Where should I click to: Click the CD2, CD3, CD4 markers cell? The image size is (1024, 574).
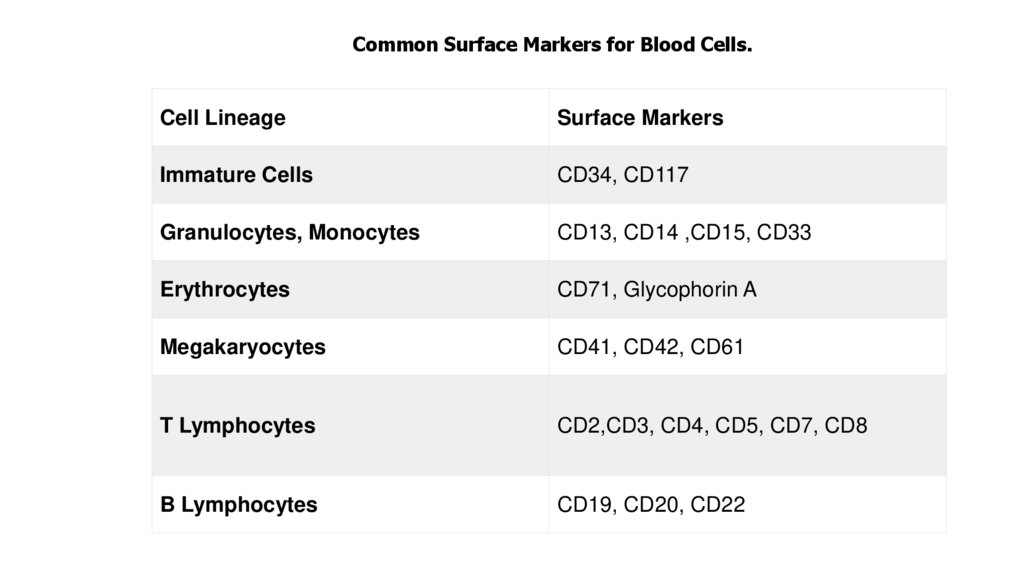click(x=712, y=426)
